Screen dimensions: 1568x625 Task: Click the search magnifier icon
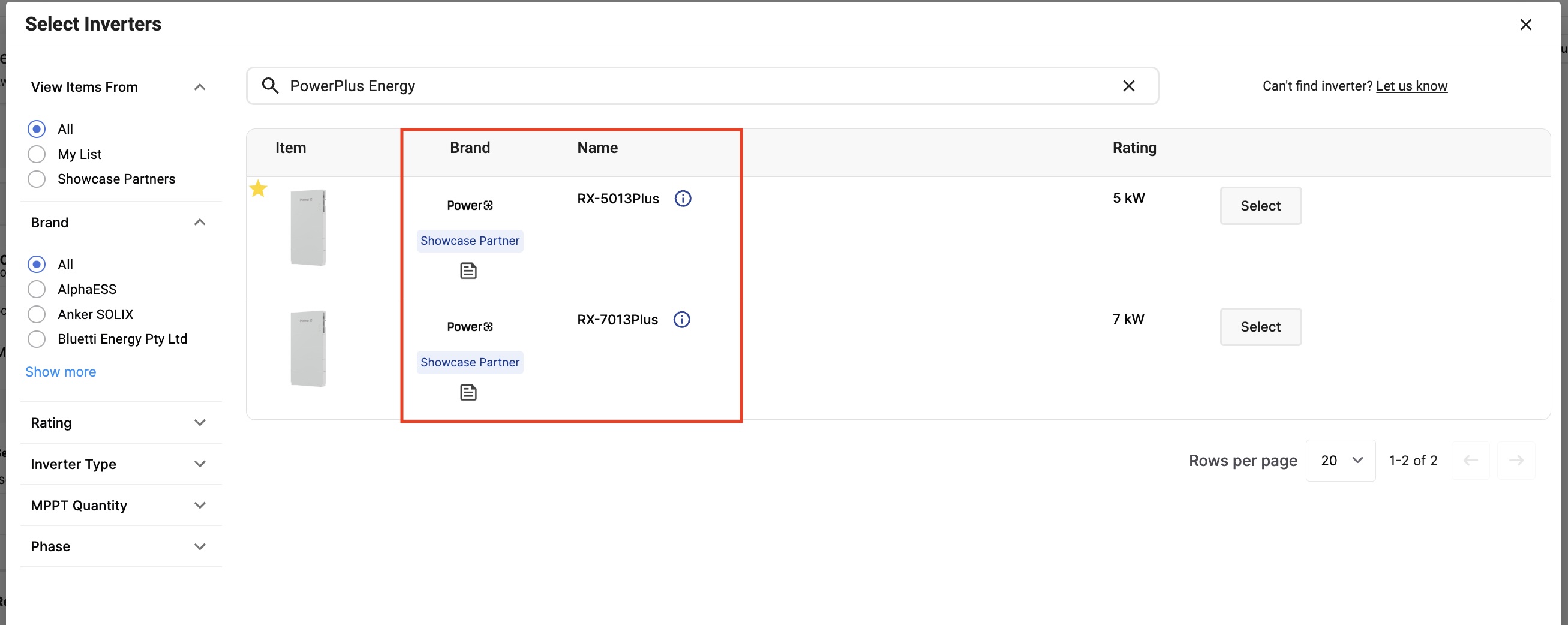pos(271,86)
